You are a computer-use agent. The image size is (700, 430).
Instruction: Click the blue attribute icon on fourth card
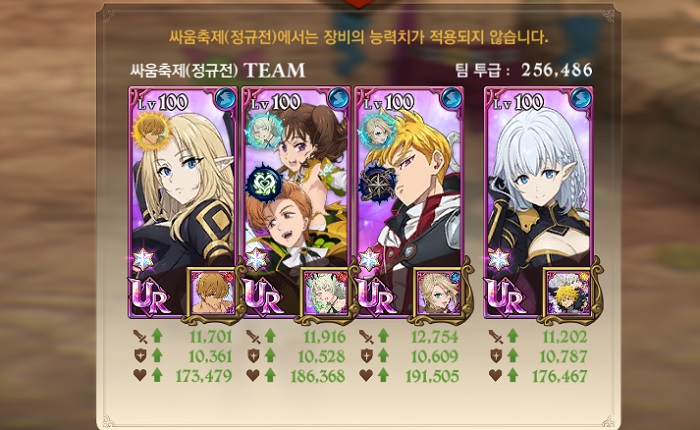click(580, 99)
